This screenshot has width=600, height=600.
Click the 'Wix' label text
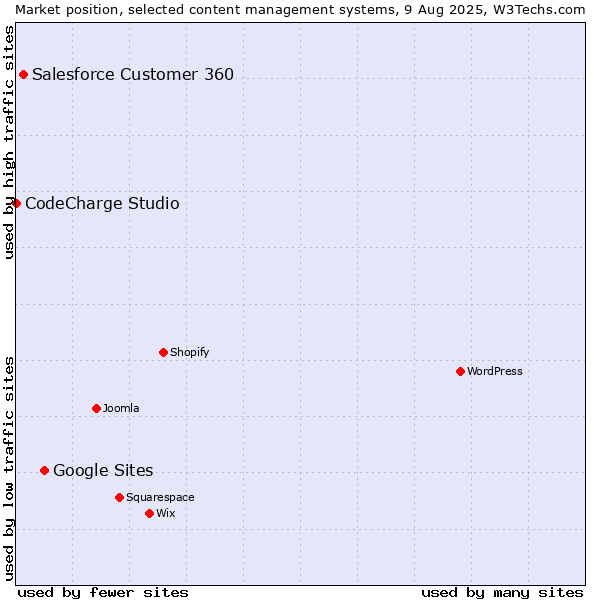point(166,513)
